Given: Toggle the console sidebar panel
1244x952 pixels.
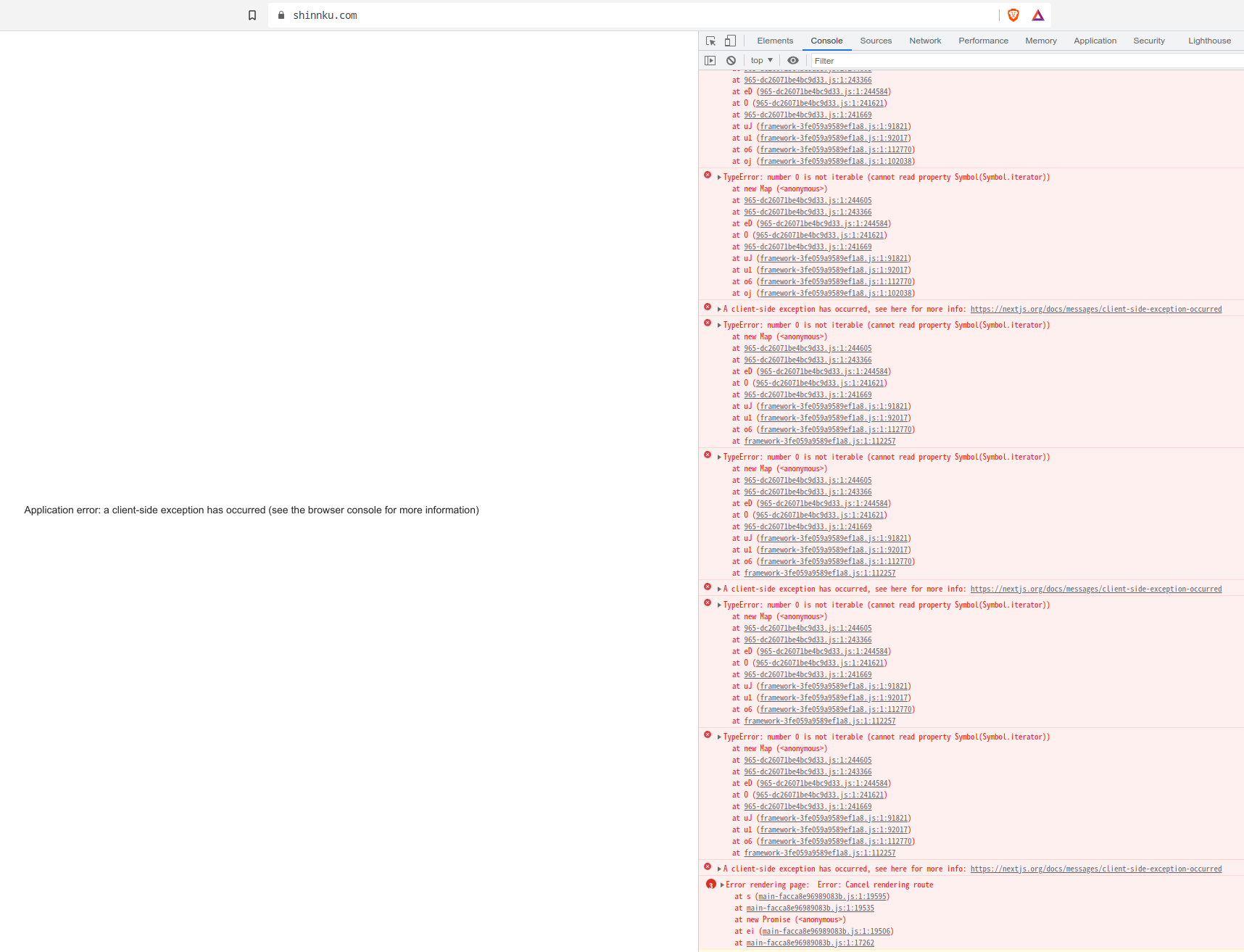Looking at the screenshot, I should pos(710,60).
